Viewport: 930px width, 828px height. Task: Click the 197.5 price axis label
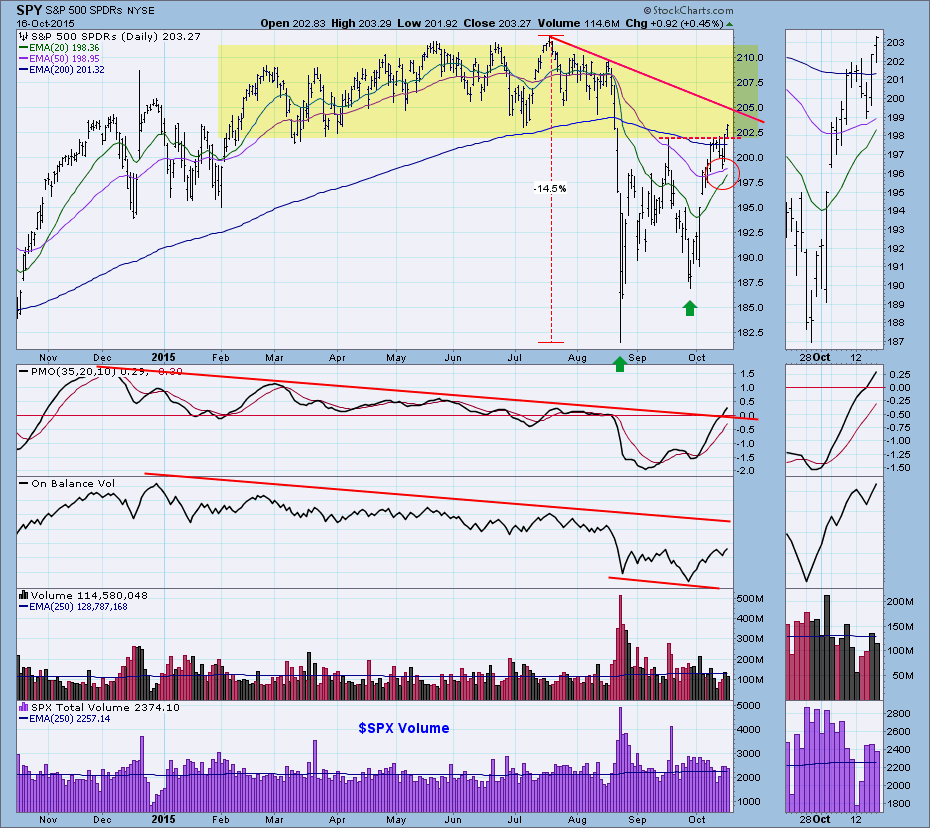[x=750, y=183]
